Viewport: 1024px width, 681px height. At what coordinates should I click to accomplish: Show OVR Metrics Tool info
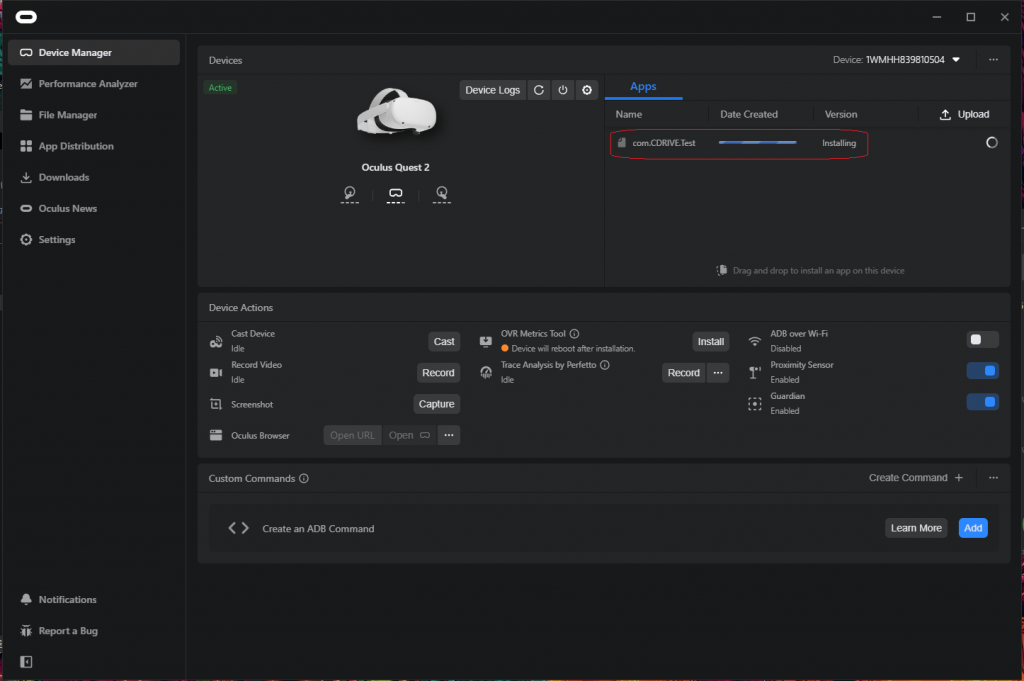(574, 334)
